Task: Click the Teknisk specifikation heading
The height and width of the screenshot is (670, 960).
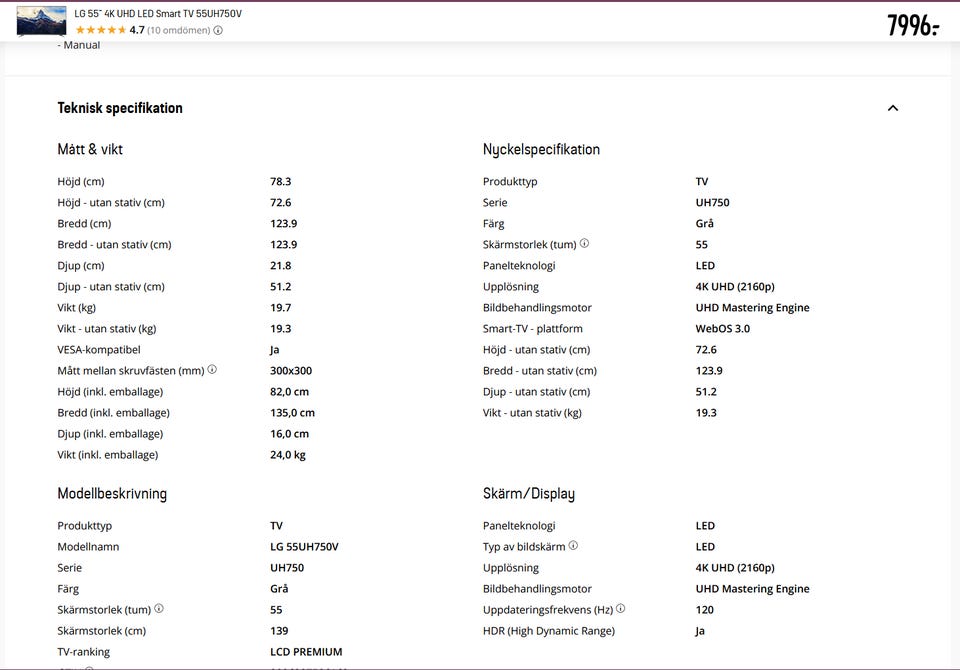Action: click(x=120, y=108)
